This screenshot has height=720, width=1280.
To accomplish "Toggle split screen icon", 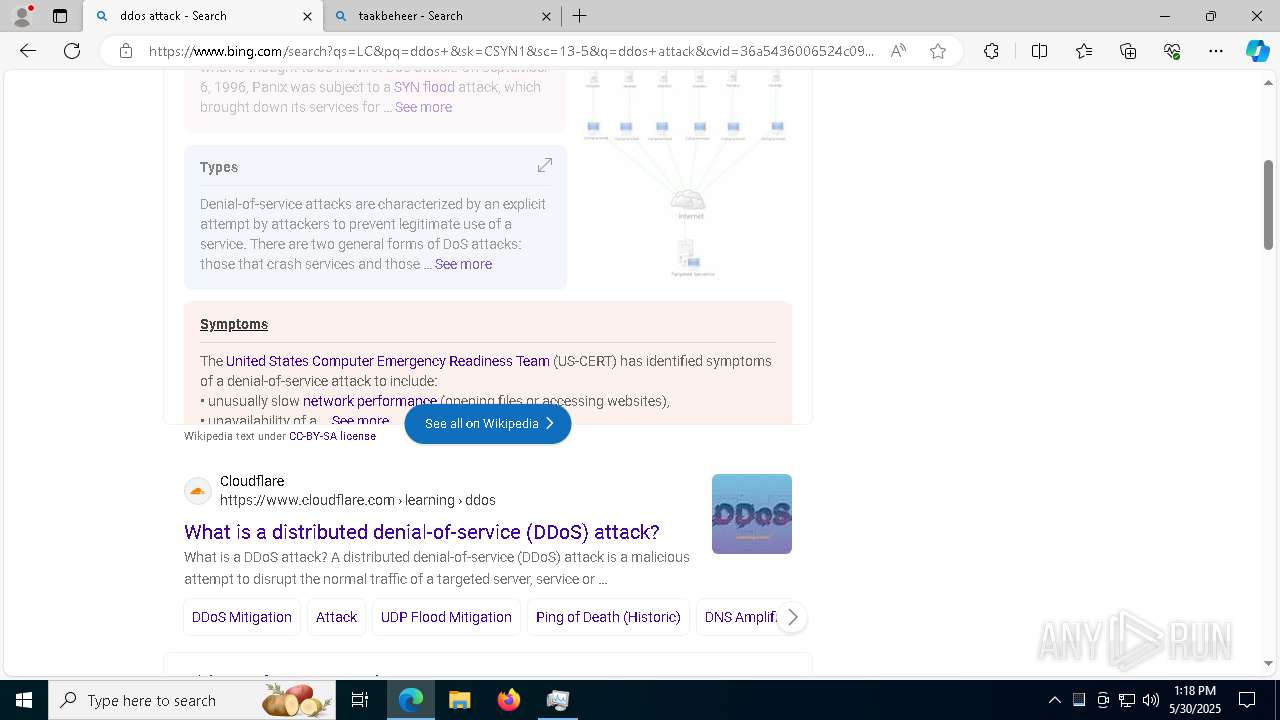I will coord(1039,51).
